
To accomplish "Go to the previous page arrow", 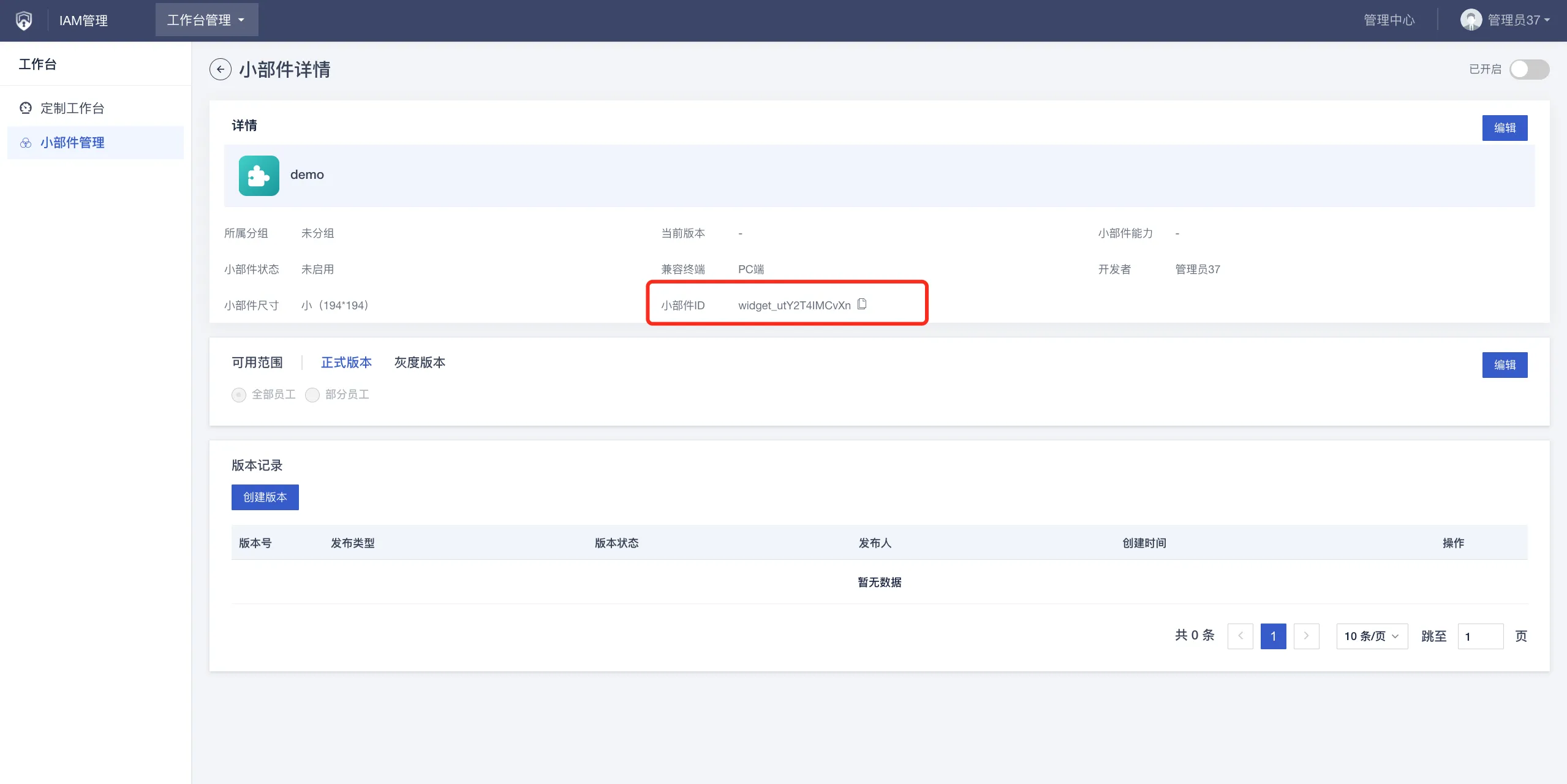I will pyautogui.click(x=1240, y=636).
